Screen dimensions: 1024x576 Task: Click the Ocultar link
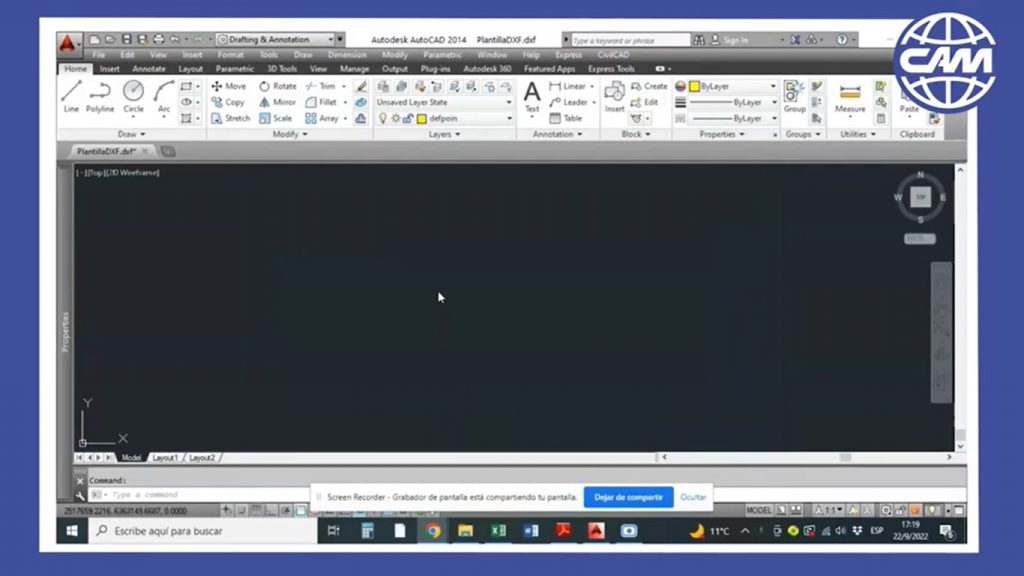pos(693,498)
